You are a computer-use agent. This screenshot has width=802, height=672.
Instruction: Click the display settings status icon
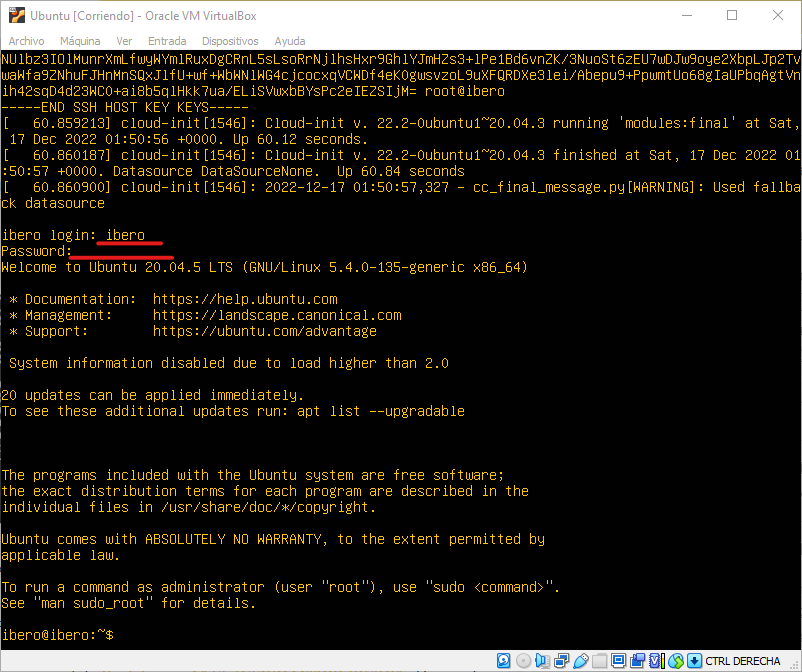[618, 661]
